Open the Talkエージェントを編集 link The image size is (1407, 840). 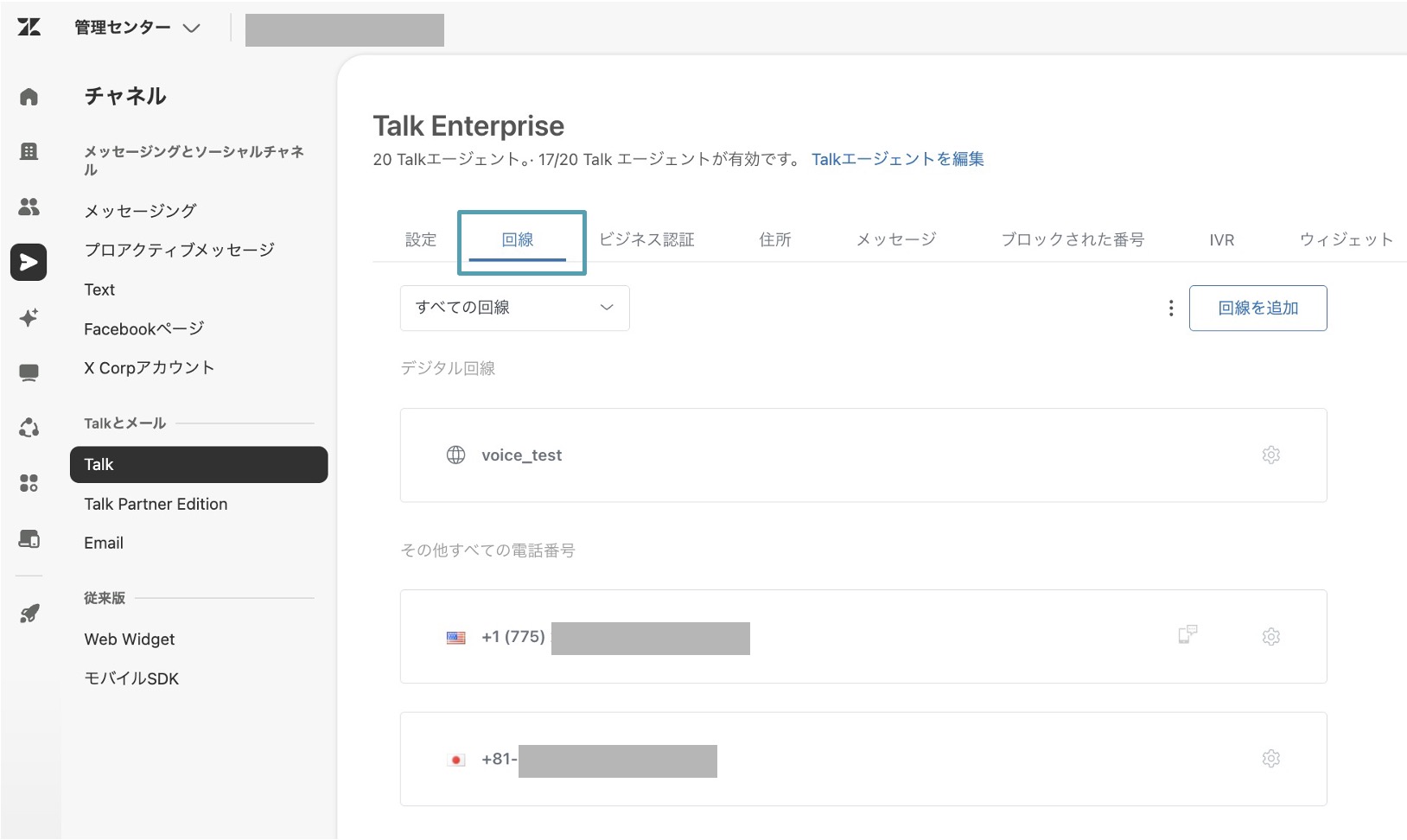897,159
